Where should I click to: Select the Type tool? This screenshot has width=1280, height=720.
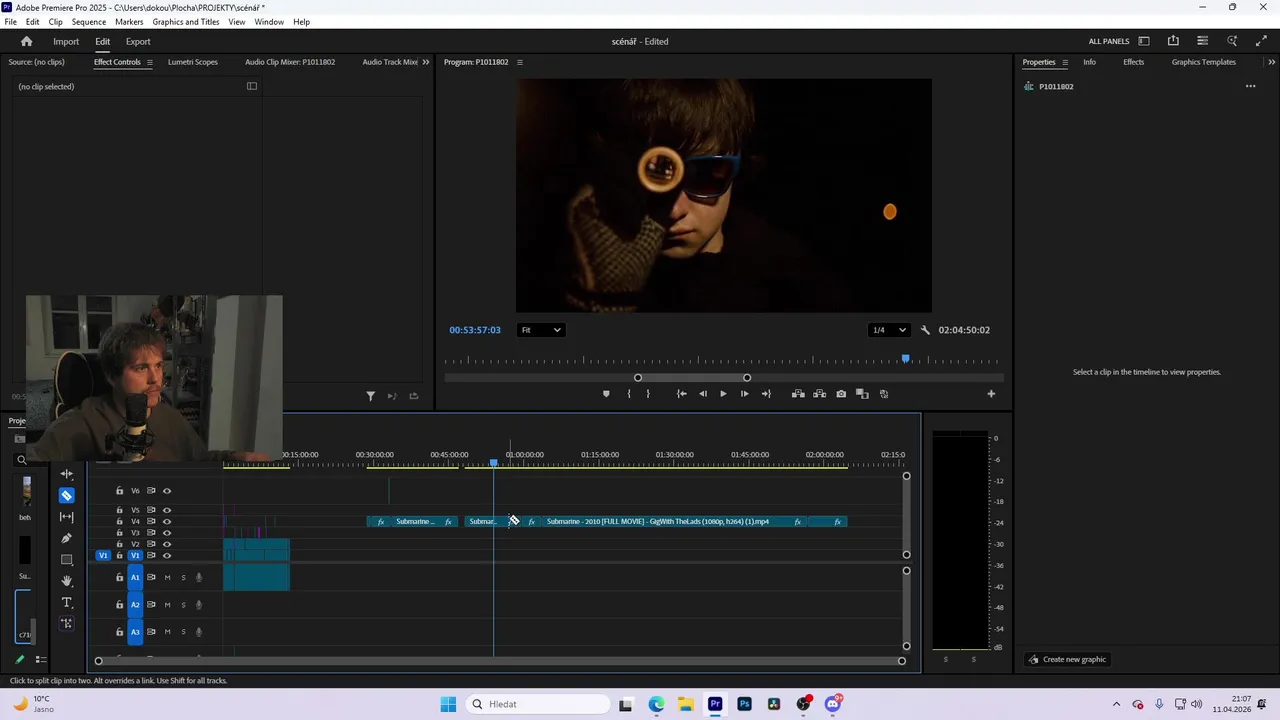[x=67, y=602]
